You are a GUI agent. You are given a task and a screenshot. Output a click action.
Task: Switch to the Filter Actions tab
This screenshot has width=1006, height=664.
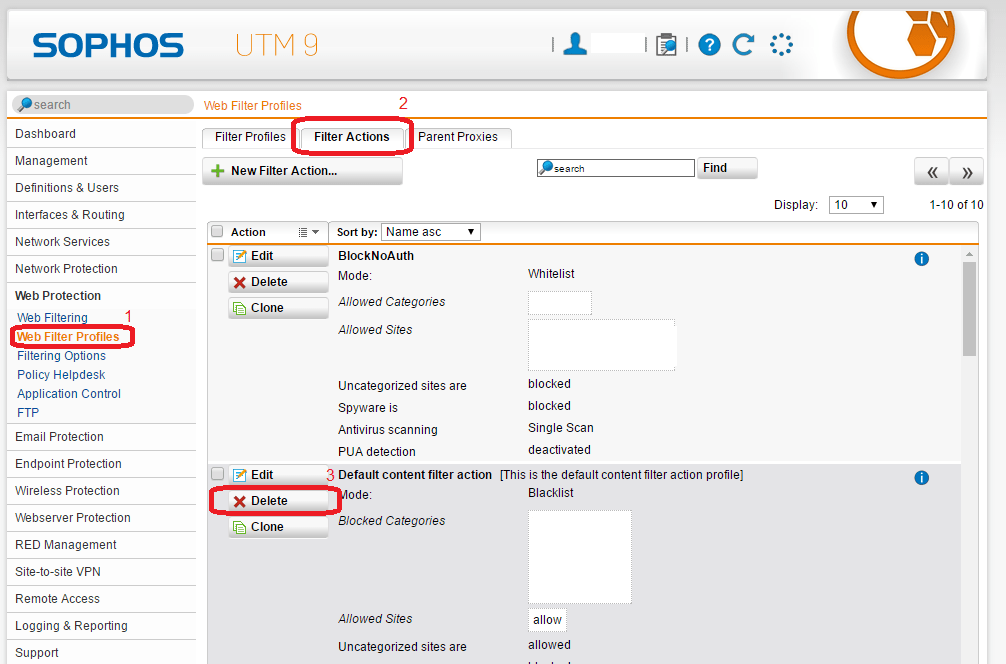pyautogui.click(x=352, y=137)
